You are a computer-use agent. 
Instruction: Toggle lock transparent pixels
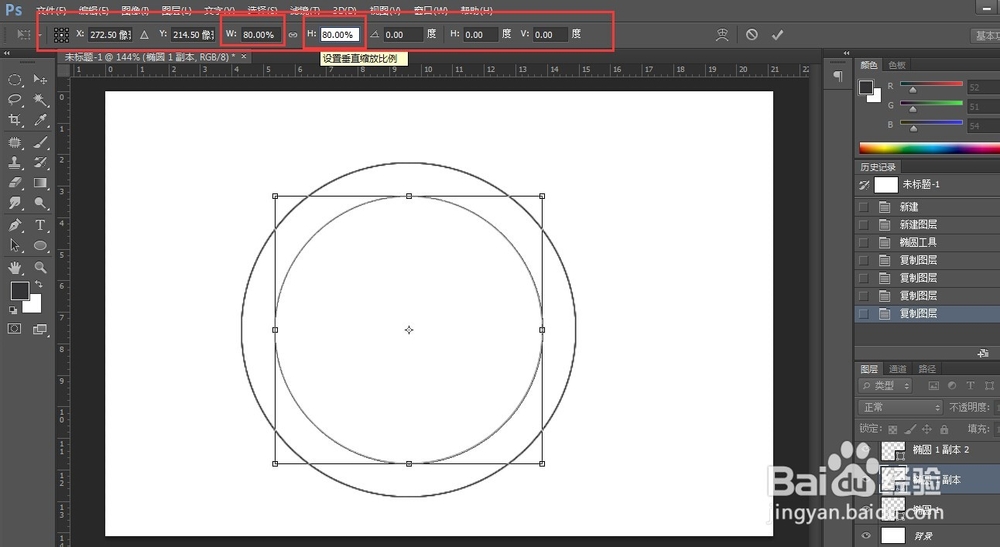tap(893, 429)
